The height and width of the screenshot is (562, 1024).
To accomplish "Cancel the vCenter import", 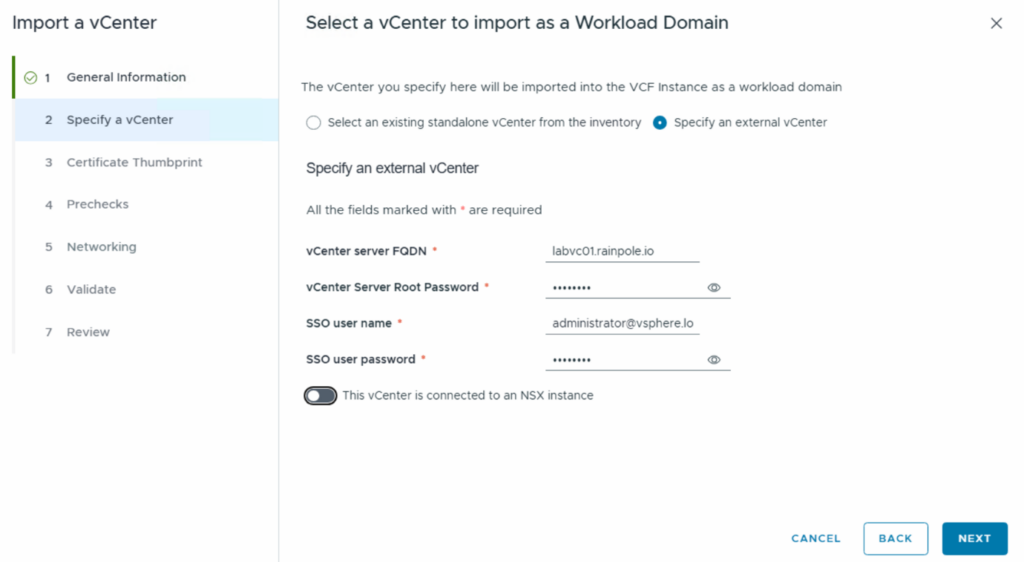I will (x=816, y=538).
